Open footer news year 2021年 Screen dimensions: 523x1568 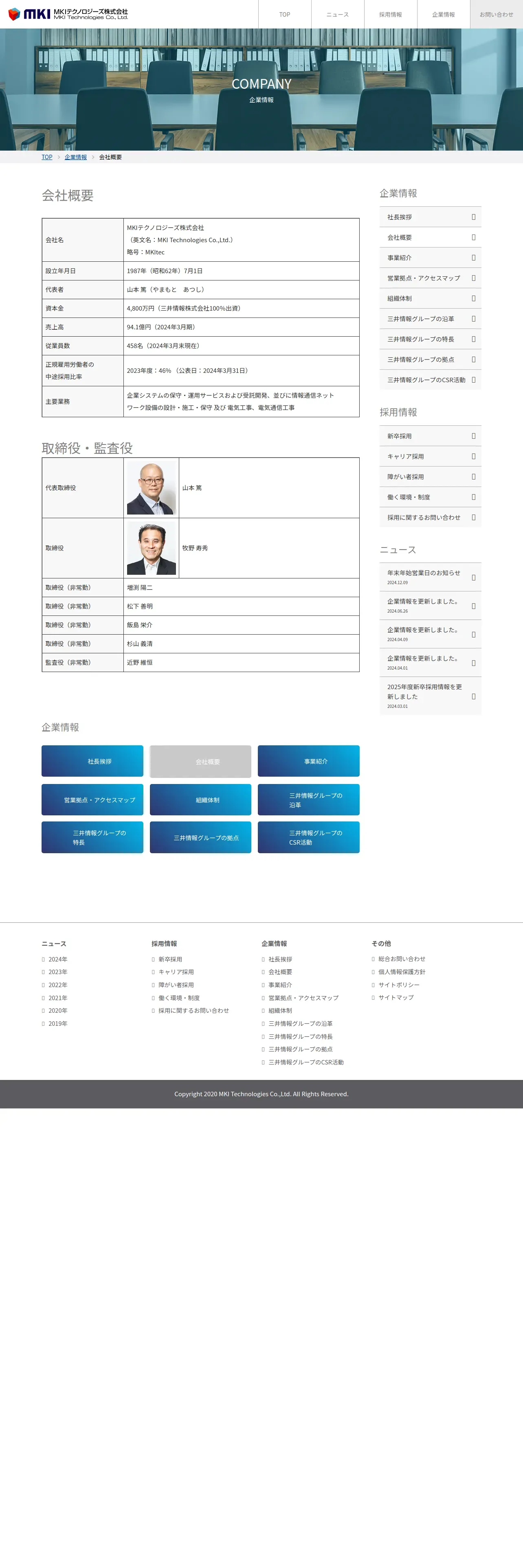pos(58,998)
